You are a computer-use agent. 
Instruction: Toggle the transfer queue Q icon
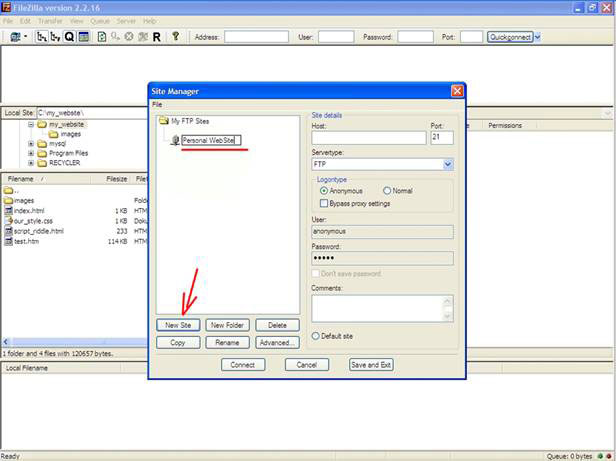click(69, 37)
